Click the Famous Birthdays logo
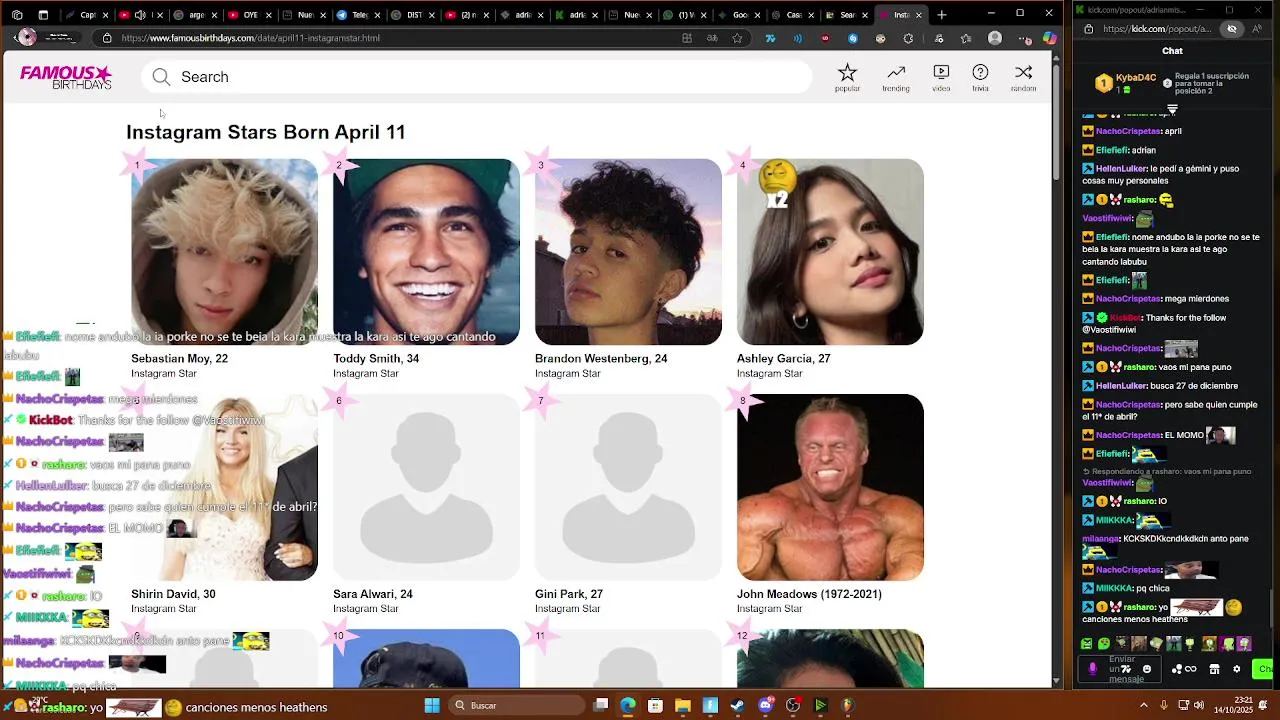1280x720 pixels. (x=66, y=77)
